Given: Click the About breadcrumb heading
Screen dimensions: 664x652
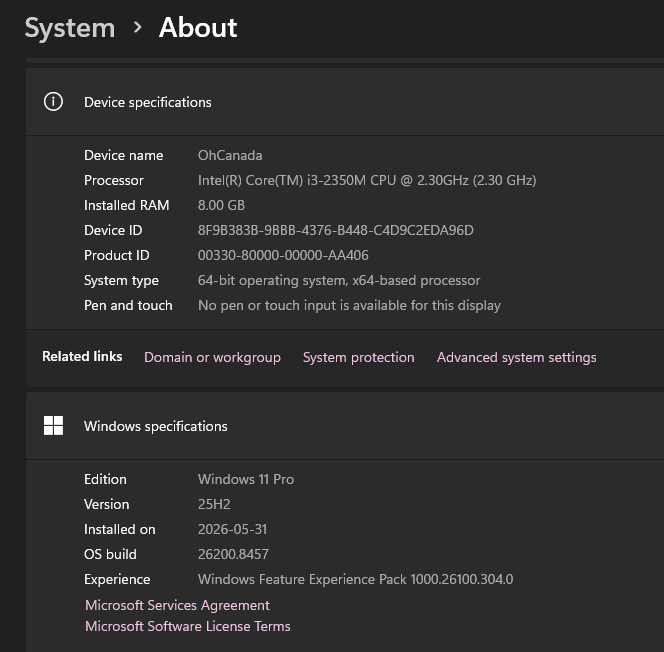Looking at the screenshot, I should click(198, 28).
